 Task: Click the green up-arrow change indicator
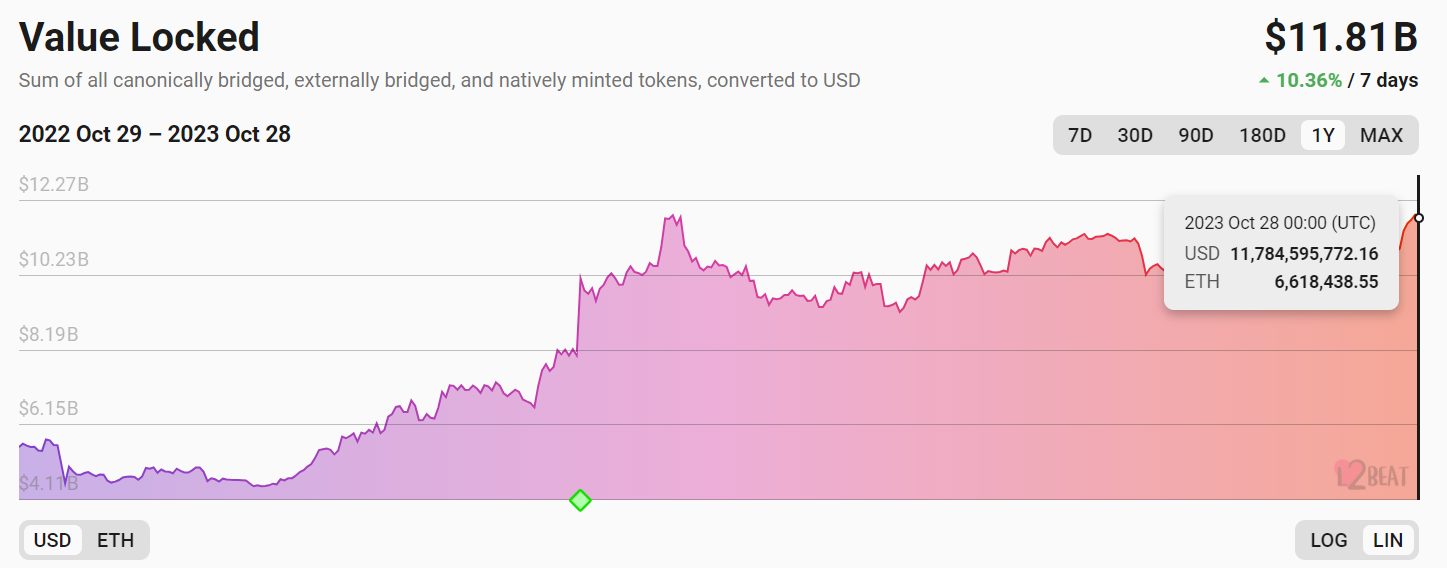[x=1264, y=80]
